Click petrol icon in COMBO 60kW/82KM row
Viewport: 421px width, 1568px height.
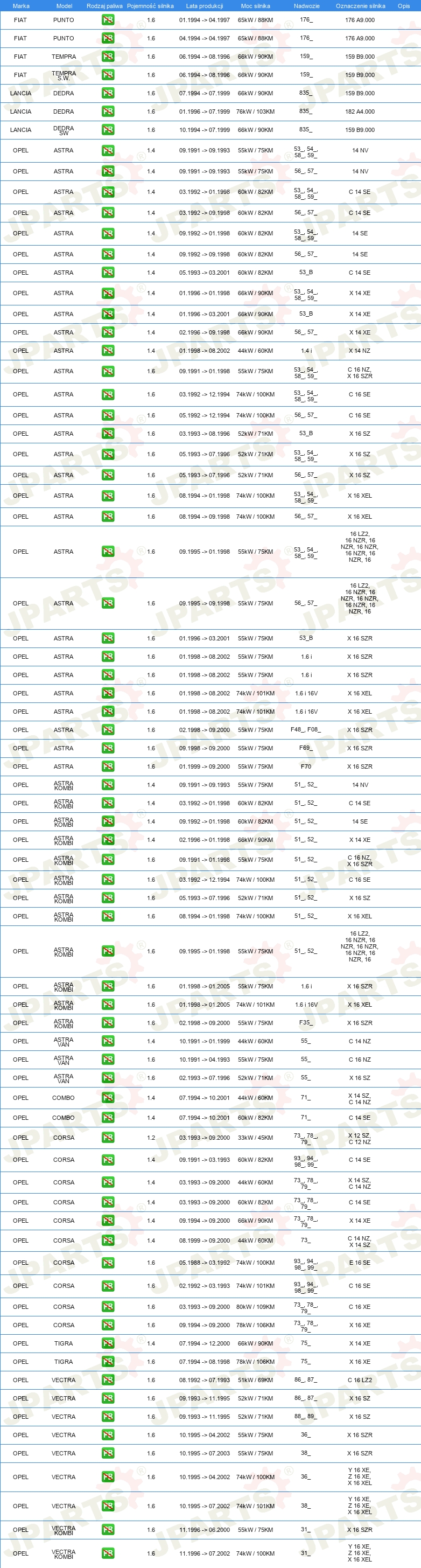108,1118
